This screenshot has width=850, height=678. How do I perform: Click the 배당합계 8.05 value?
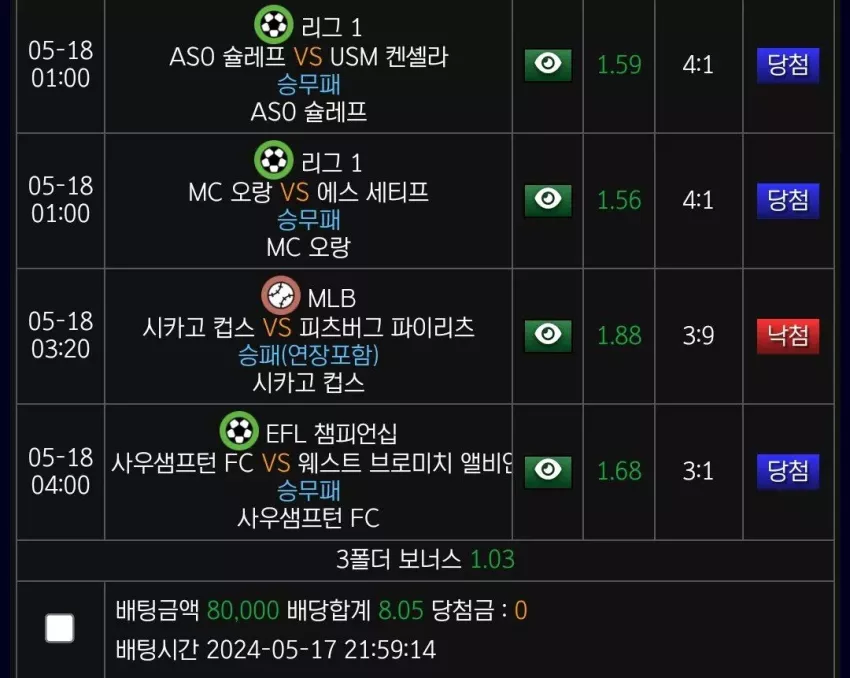[401, 610]
